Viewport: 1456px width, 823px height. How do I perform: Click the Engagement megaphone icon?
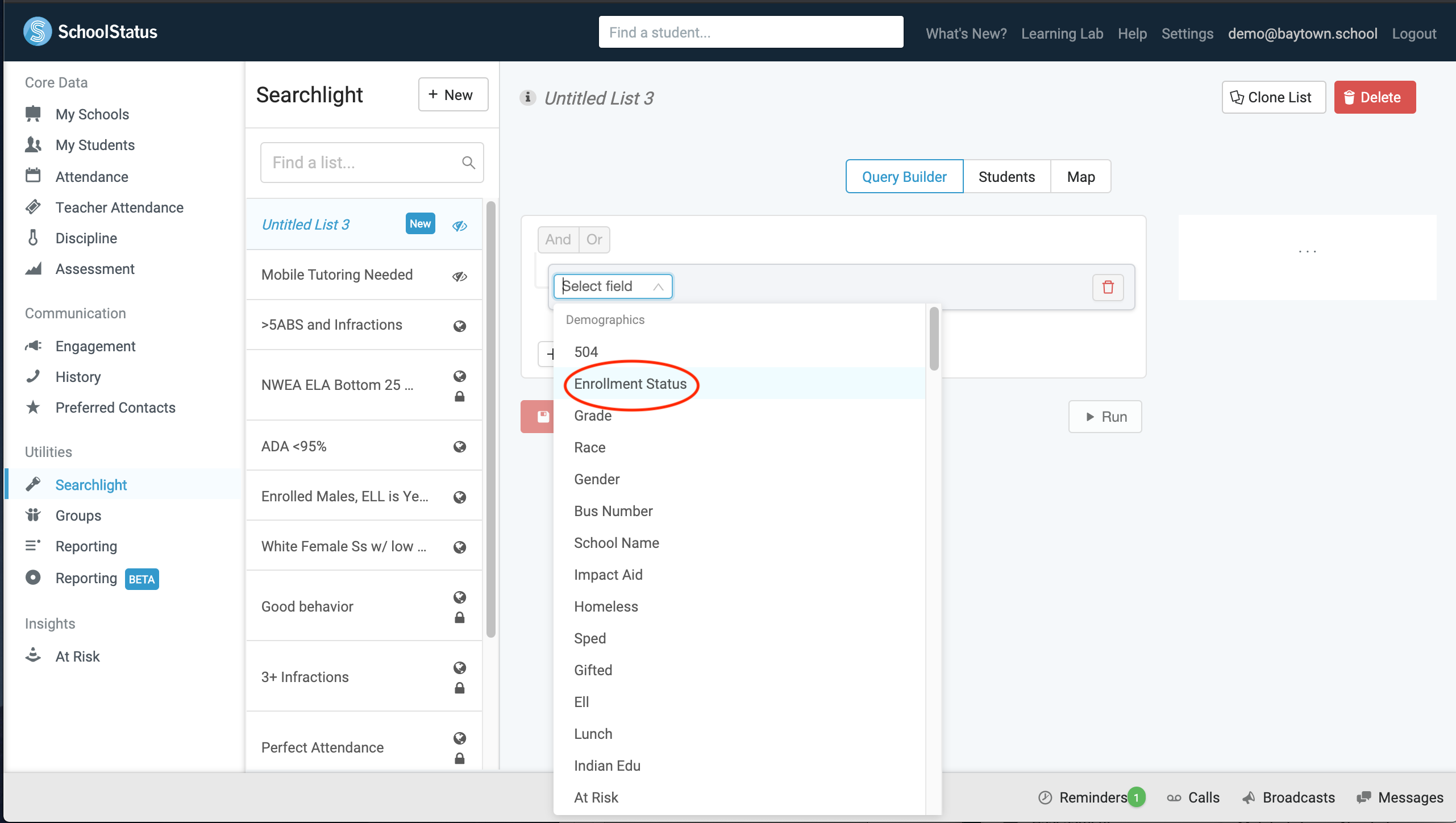tap(33, 346)
